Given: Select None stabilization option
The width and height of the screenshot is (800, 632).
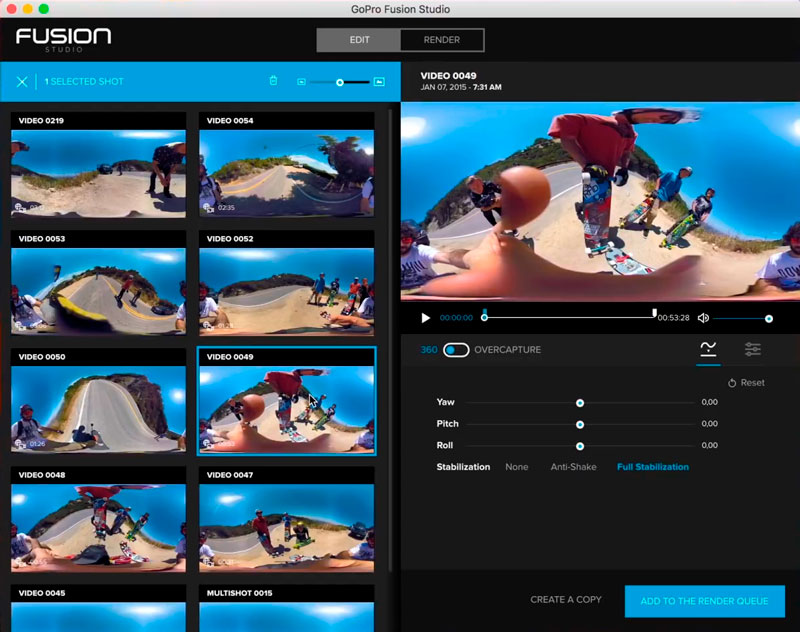Looking at the screenshot, I should (x=516, y=467).
